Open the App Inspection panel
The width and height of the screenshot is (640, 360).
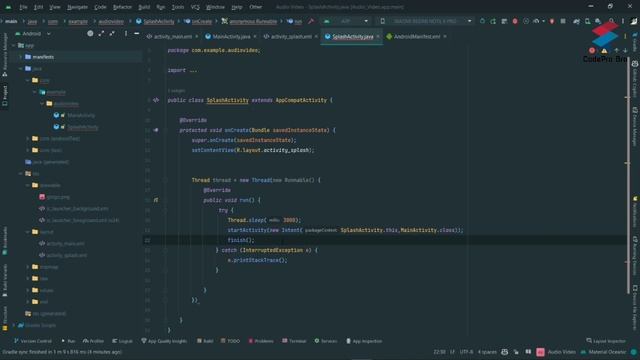(x=364, y=341)
